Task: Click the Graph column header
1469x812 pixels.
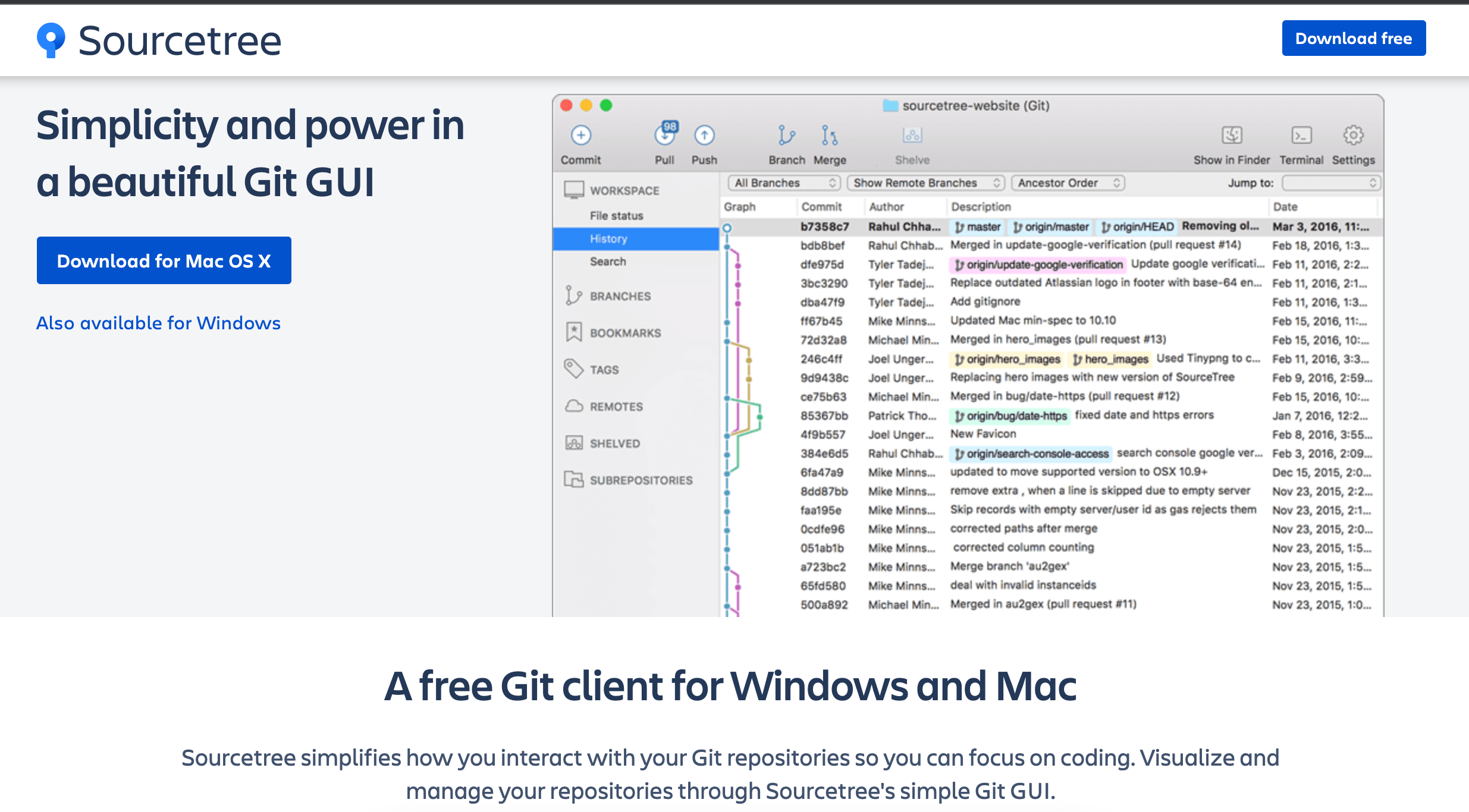Action: 739,207
